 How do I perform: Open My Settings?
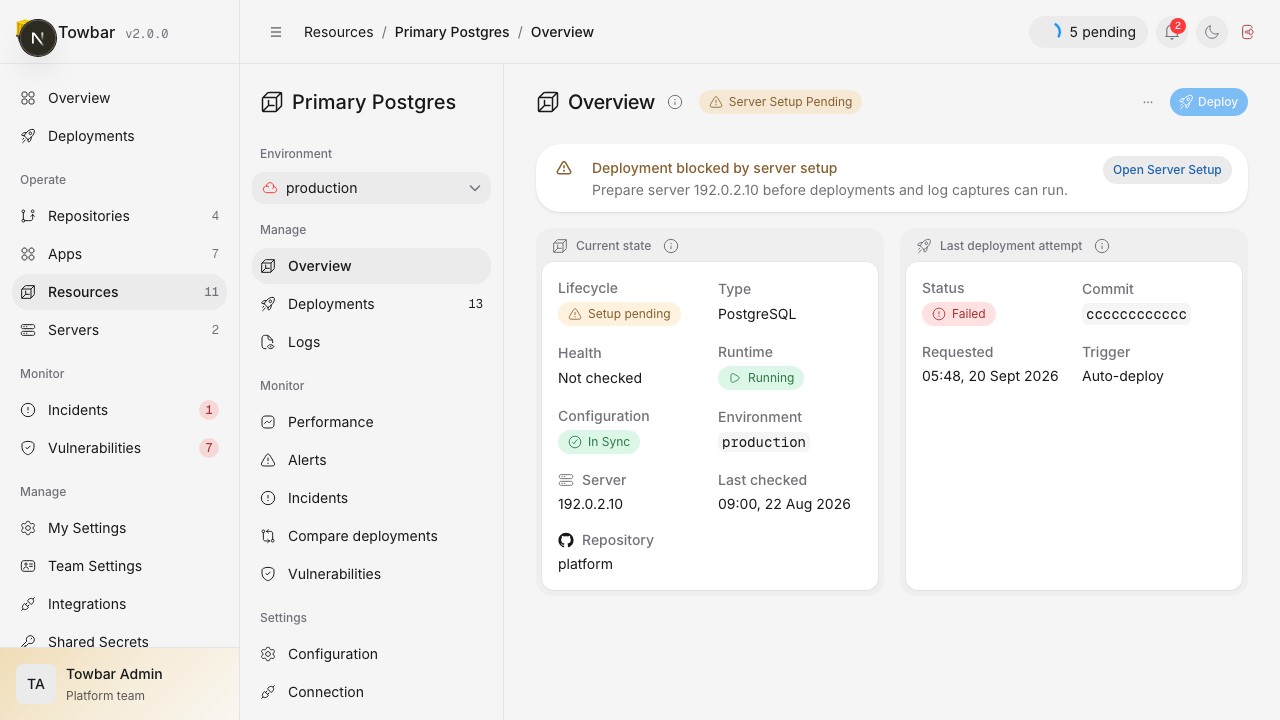[120, 528]
